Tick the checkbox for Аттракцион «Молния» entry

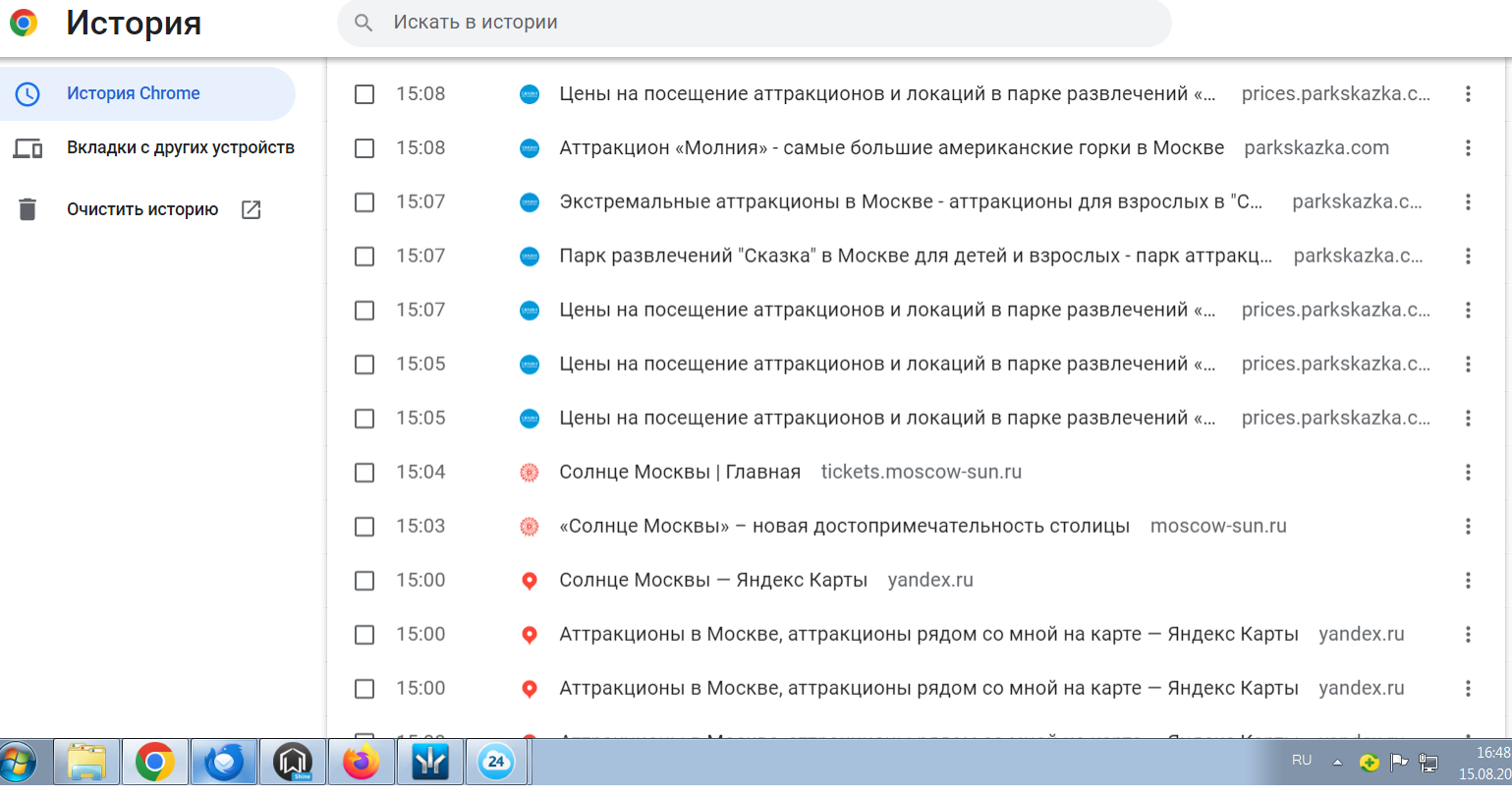click(x=364, y=148)
